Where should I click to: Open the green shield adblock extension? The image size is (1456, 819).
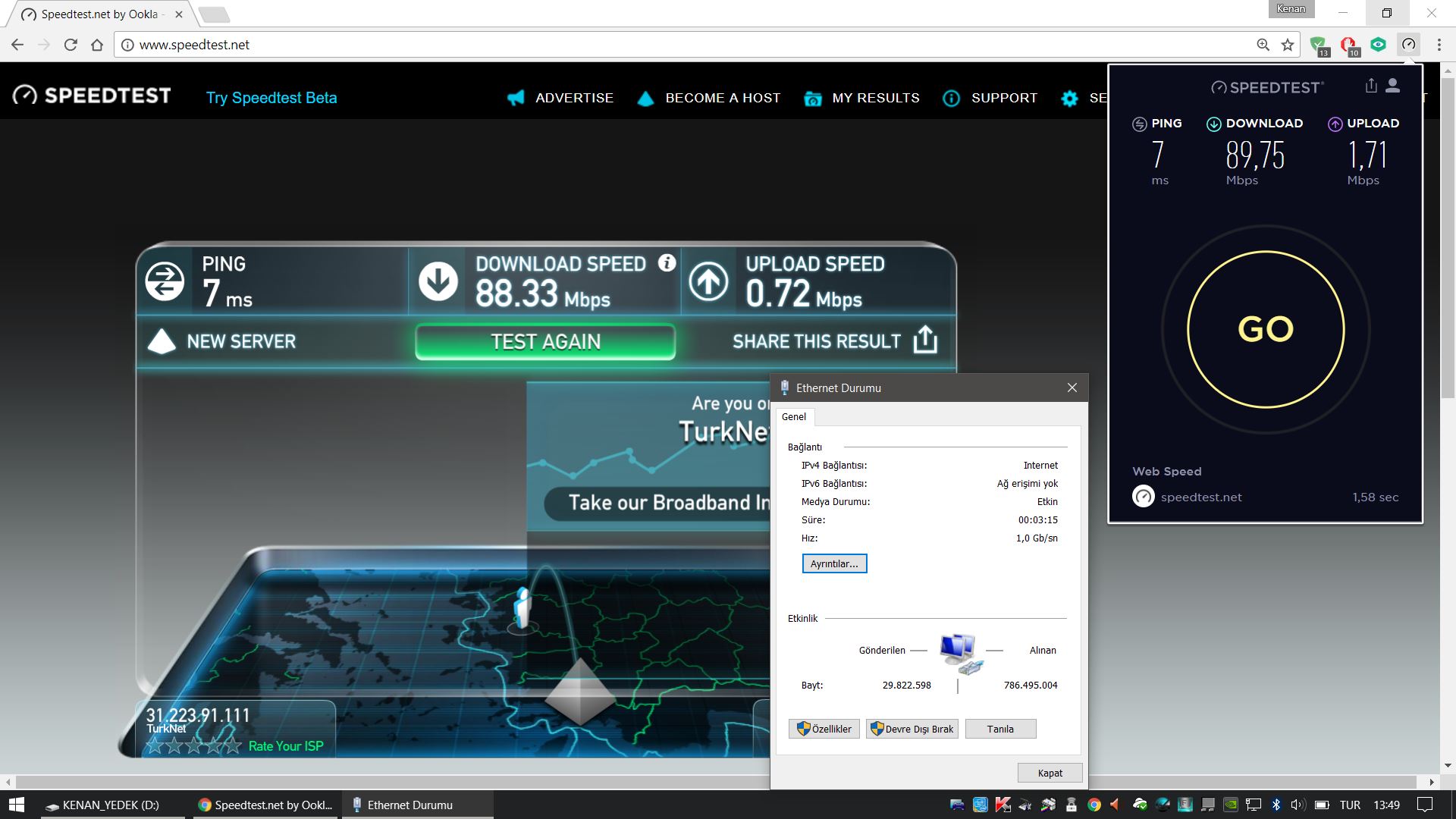click(x=1319, y=45)
